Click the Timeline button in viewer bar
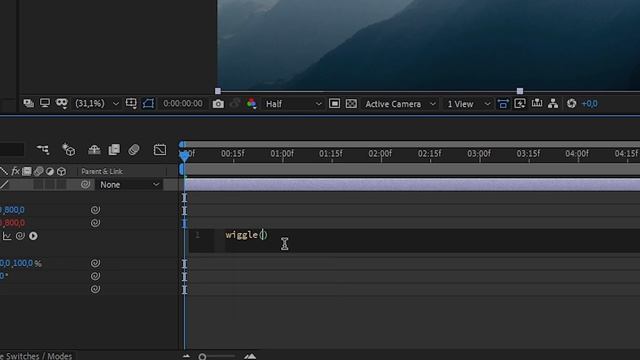The width and height of the screenshot is (640, 360). coord(537,103)
